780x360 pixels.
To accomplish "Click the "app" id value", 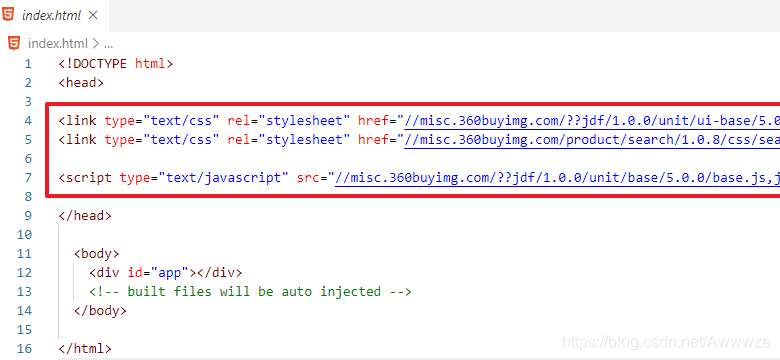I will pos(170,273).
